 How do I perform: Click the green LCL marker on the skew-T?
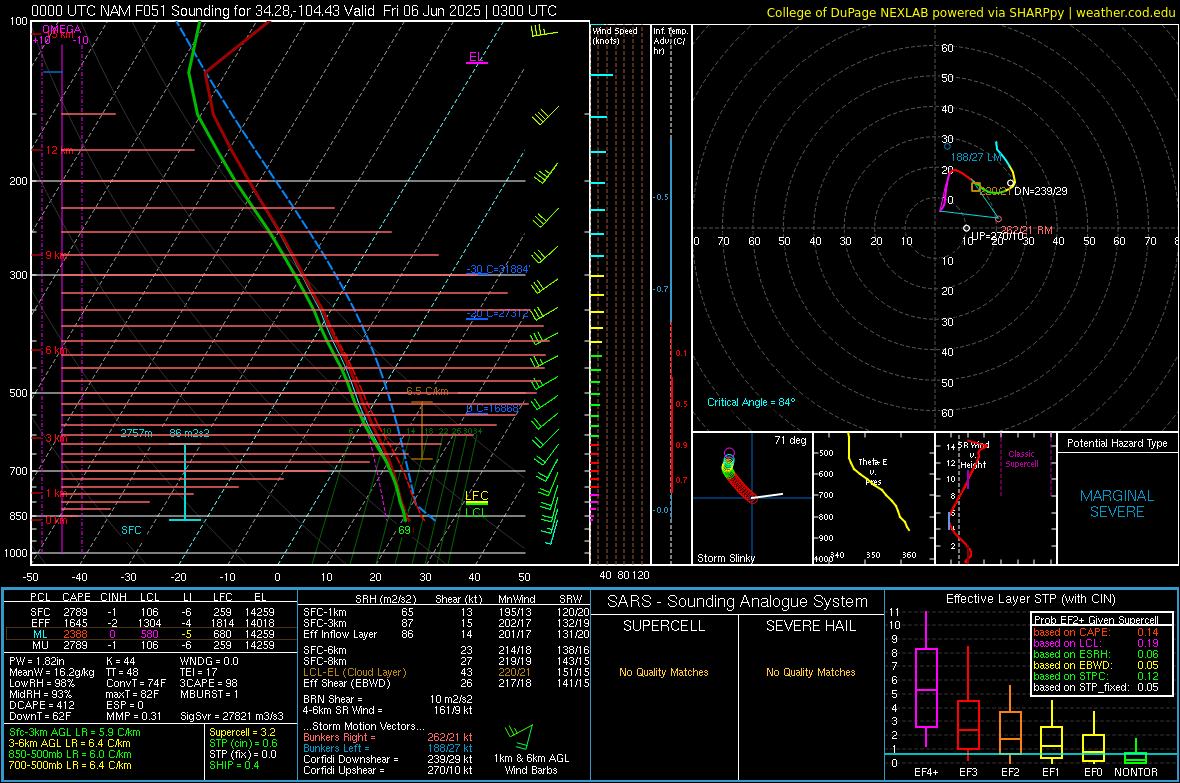(476, 512)
